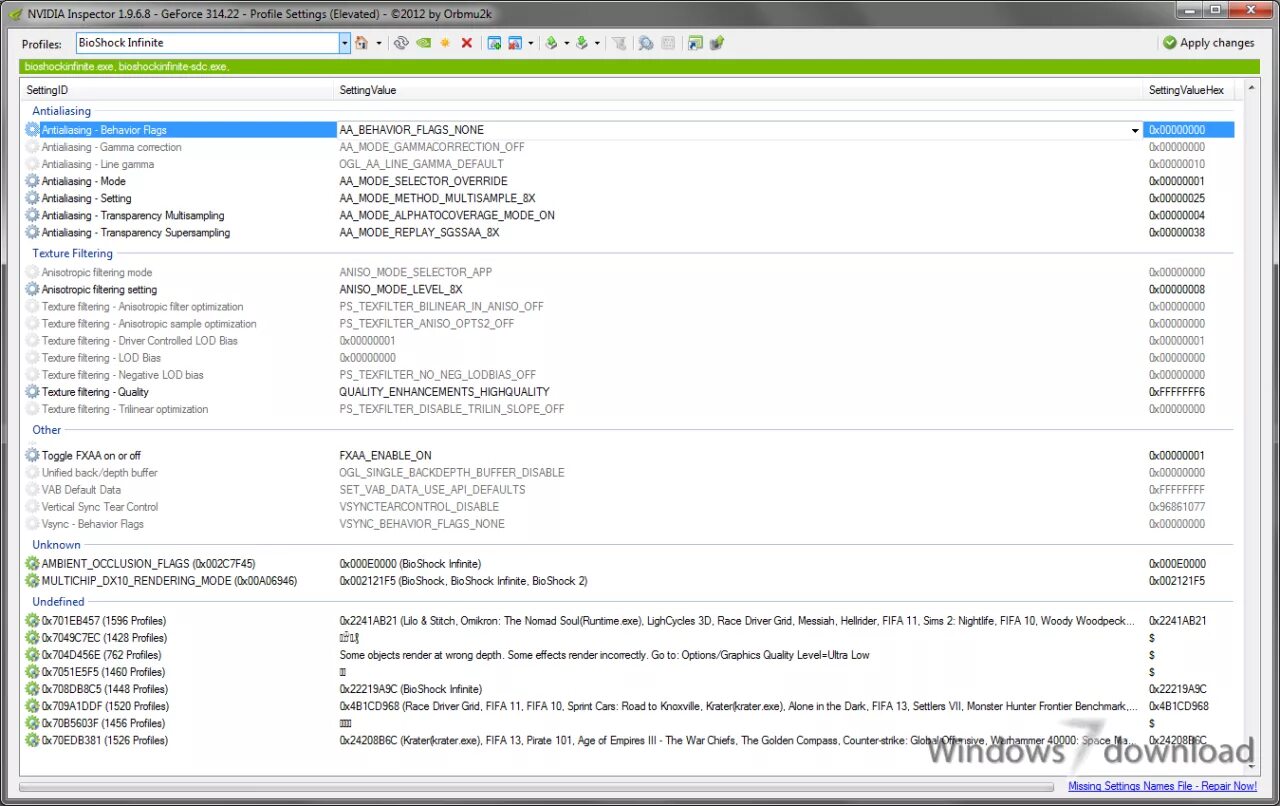Click AA_MODE_REPLAY_SGSSAA_8X value
1280x806 pixels.
pyautogui.click(x=419, y=232)
